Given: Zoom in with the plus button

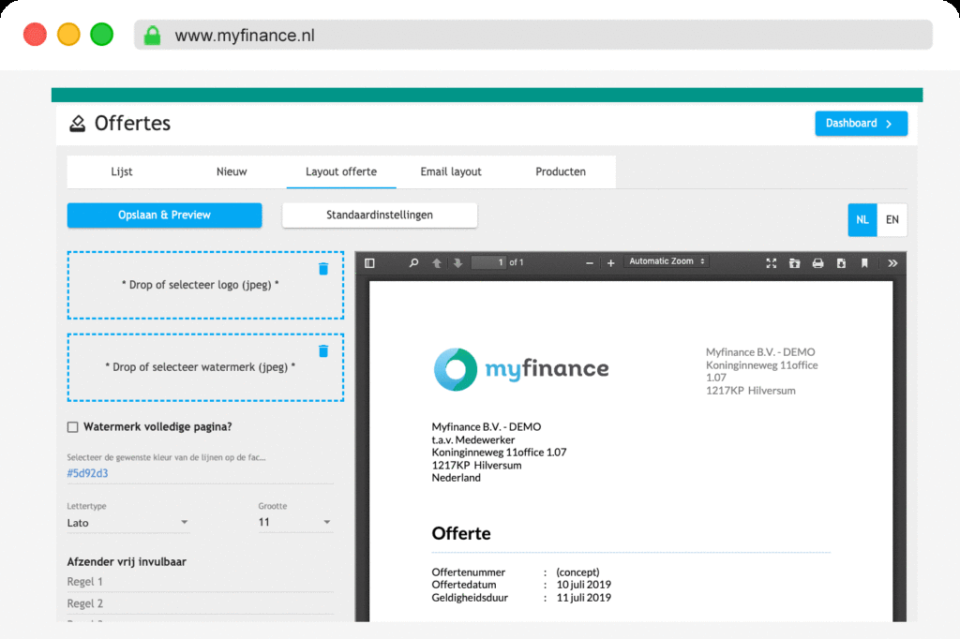Looking at the screenshot, I should (x=611, y=262).
